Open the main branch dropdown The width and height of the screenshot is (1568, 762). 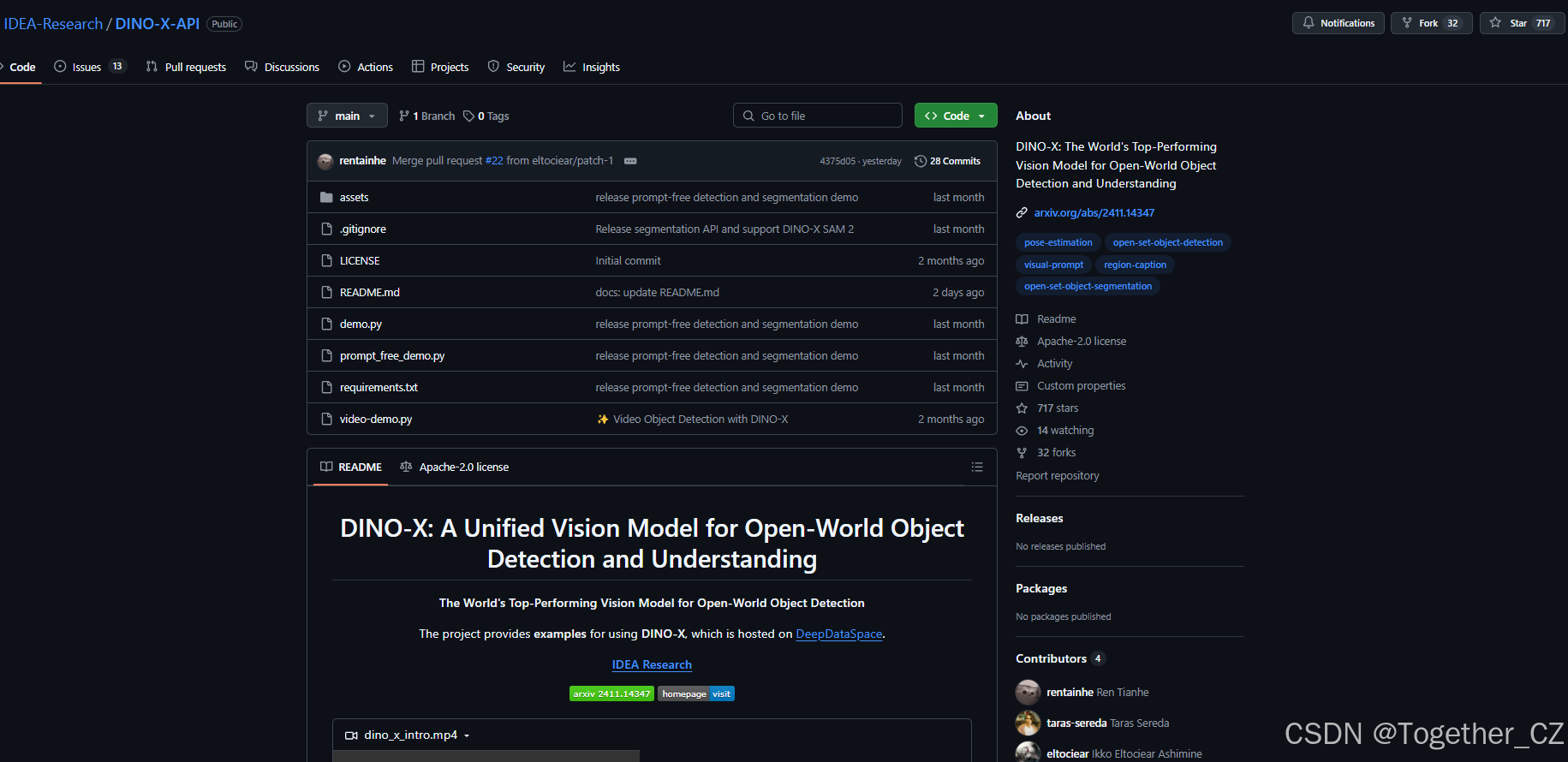coord(347,116)
